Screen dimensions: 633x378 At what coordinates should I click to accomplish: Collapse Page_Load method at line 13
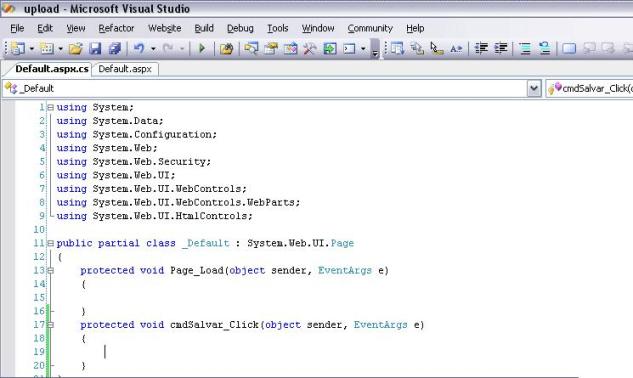50,270
